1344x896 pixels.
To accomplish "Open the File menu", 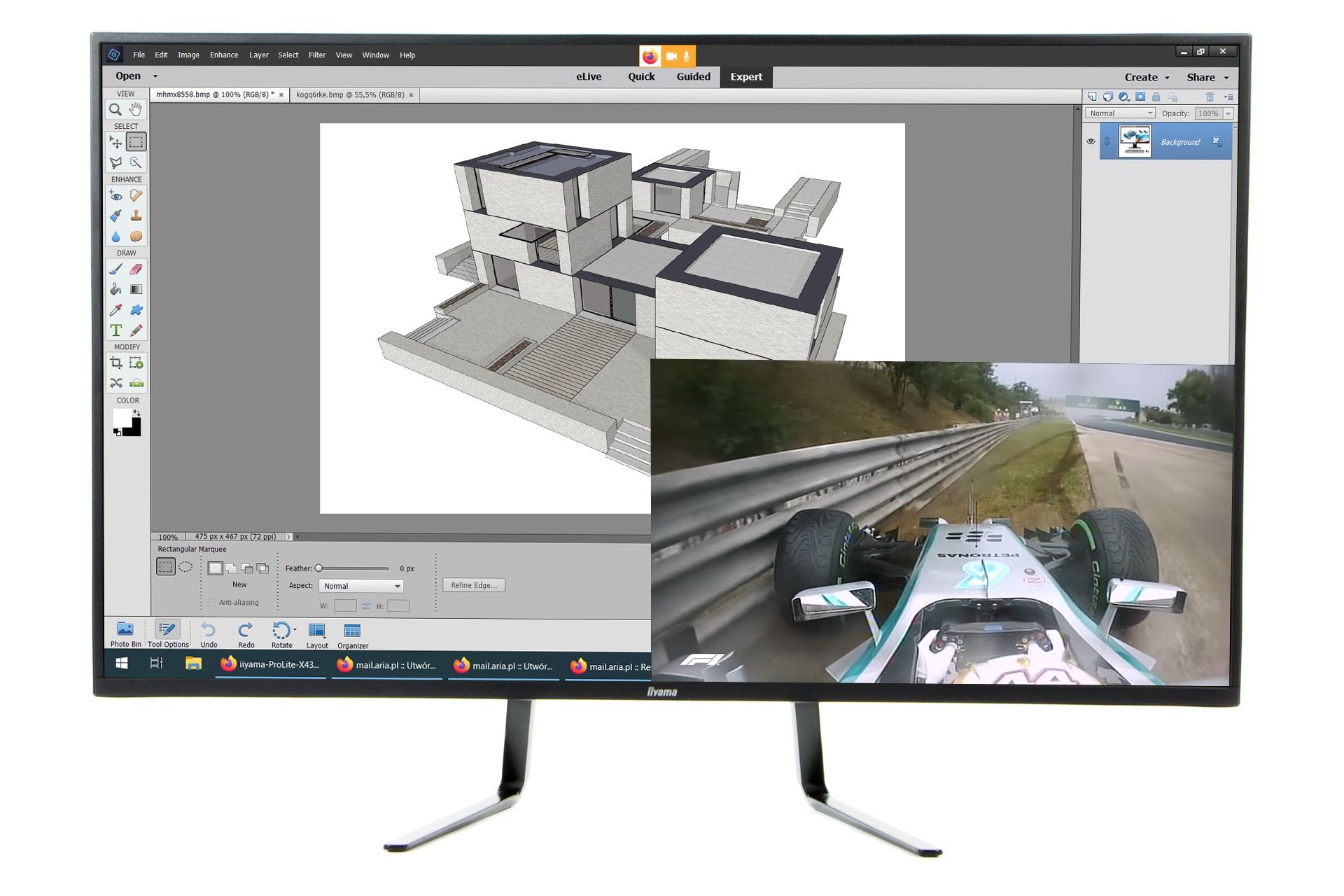I will pyautogui.click(x=139, y=55).
